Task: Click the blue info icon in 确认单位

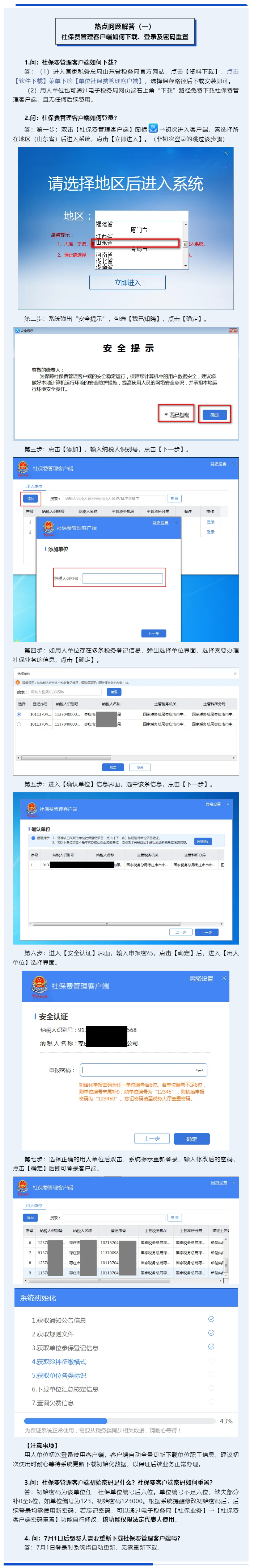Action: (x=33, y=838)
